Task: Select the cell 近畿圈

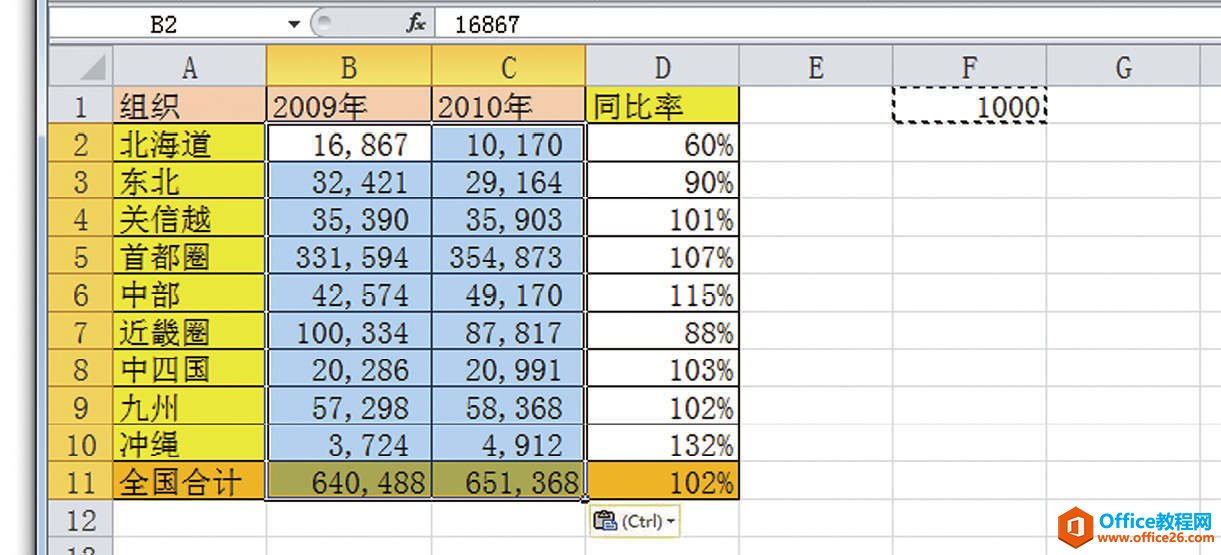Action: tap(189, 332)
